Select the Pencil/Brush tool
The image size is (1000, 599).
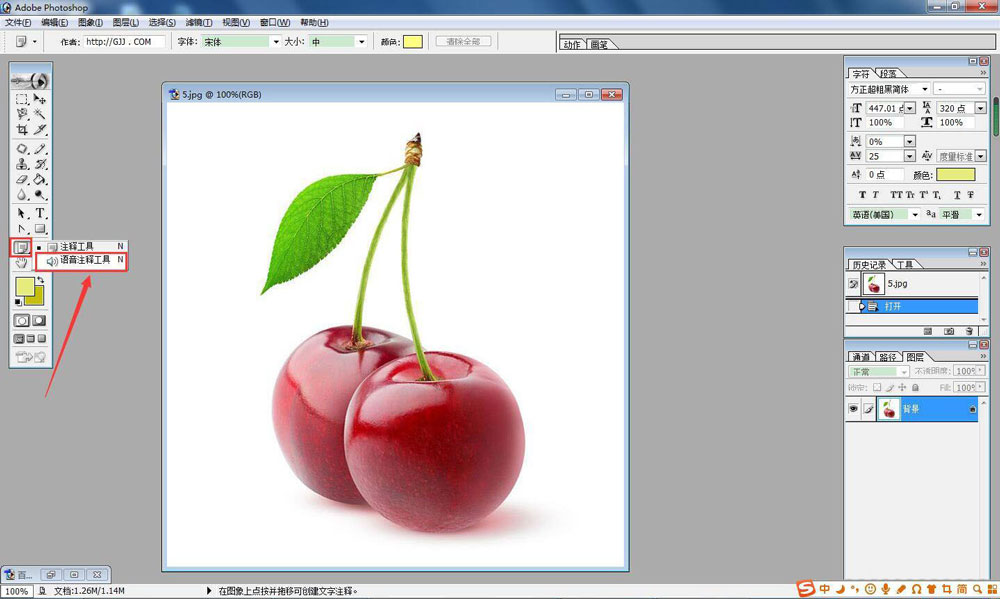click(40, 149)
